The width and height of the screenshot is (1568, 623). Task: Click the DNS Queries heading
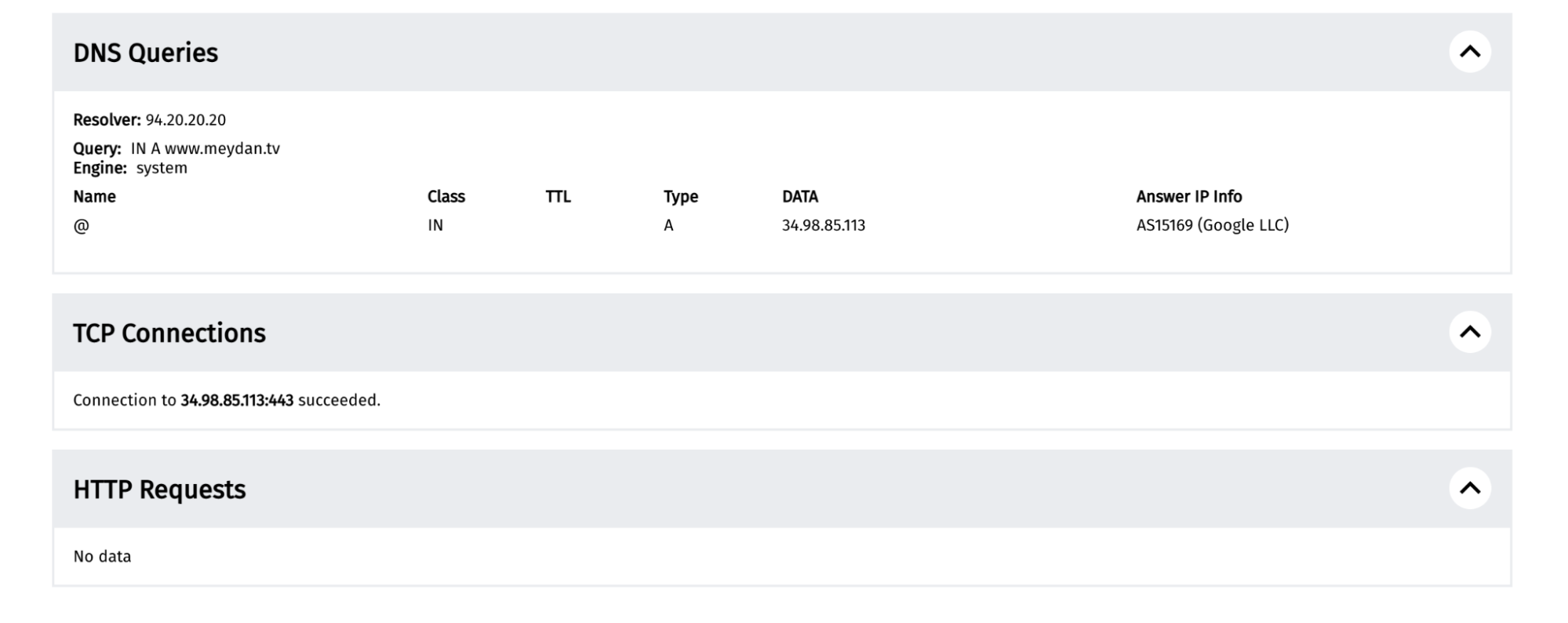(x=146, y=53)
